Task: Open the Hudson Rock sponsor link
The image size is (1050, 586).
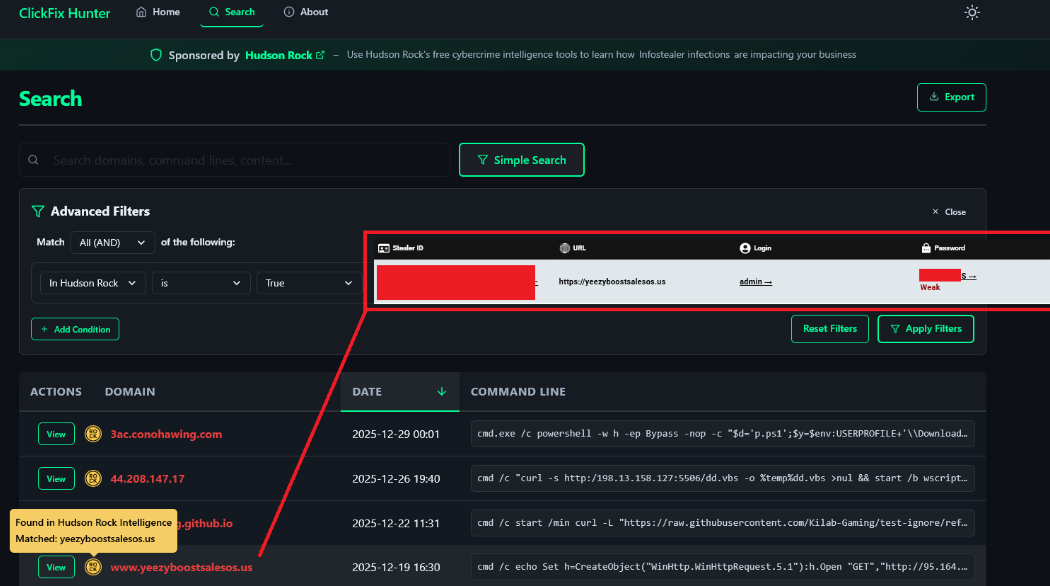Action: click(285, 55)
